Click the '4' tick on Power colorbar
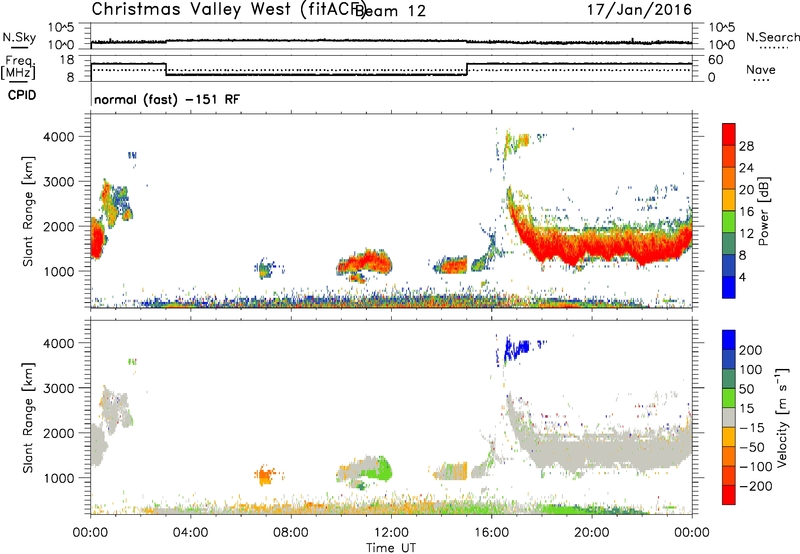The width and height of the screenshot is (800, 554). pyautogui.click(x=743, y=277)
